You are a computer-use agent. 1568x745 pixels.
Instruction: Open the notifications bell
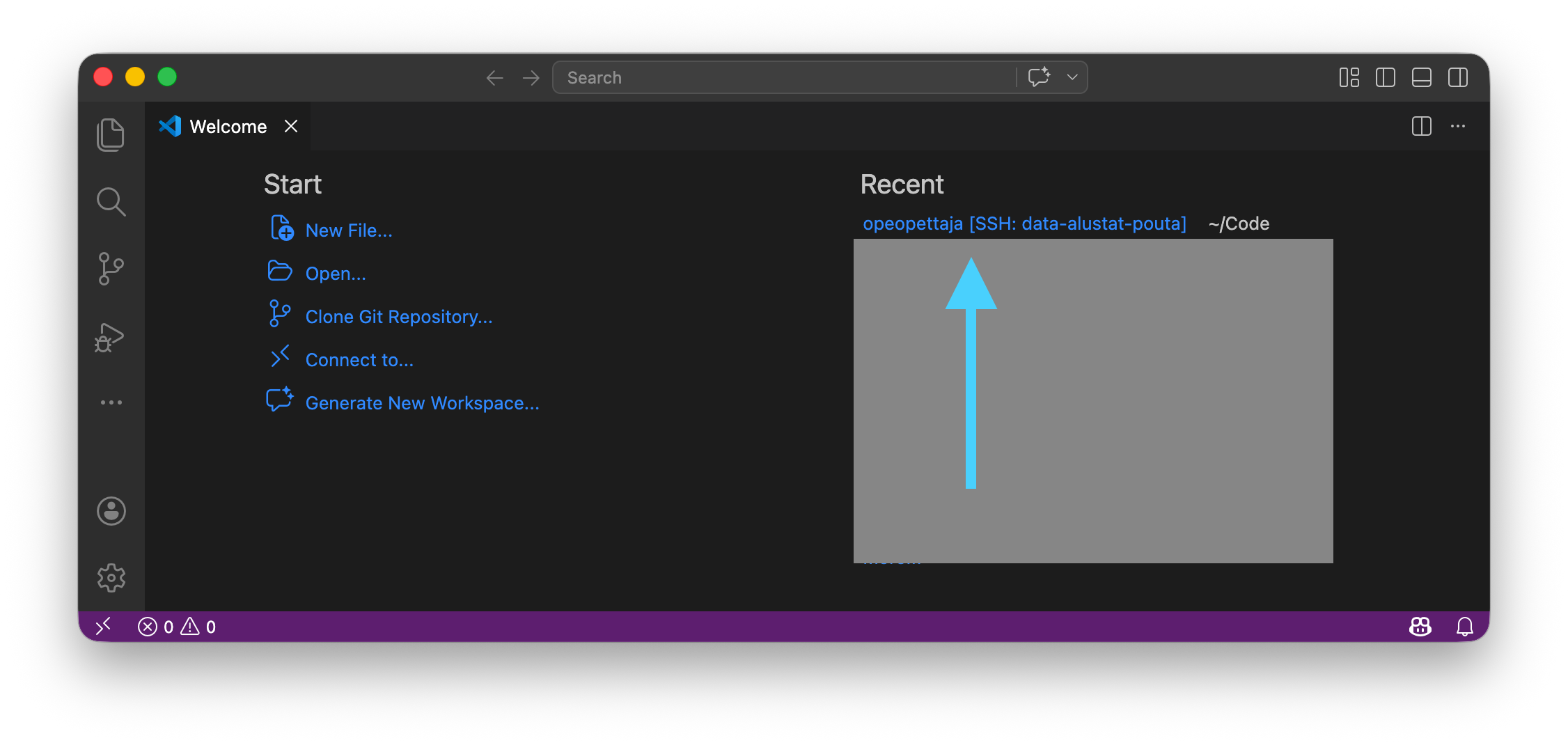[x=1465, y=627]
